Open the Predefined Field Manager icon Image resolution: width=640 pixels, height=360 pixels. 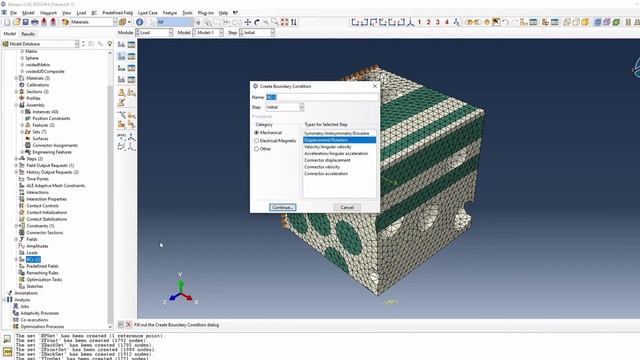point(131,68)
